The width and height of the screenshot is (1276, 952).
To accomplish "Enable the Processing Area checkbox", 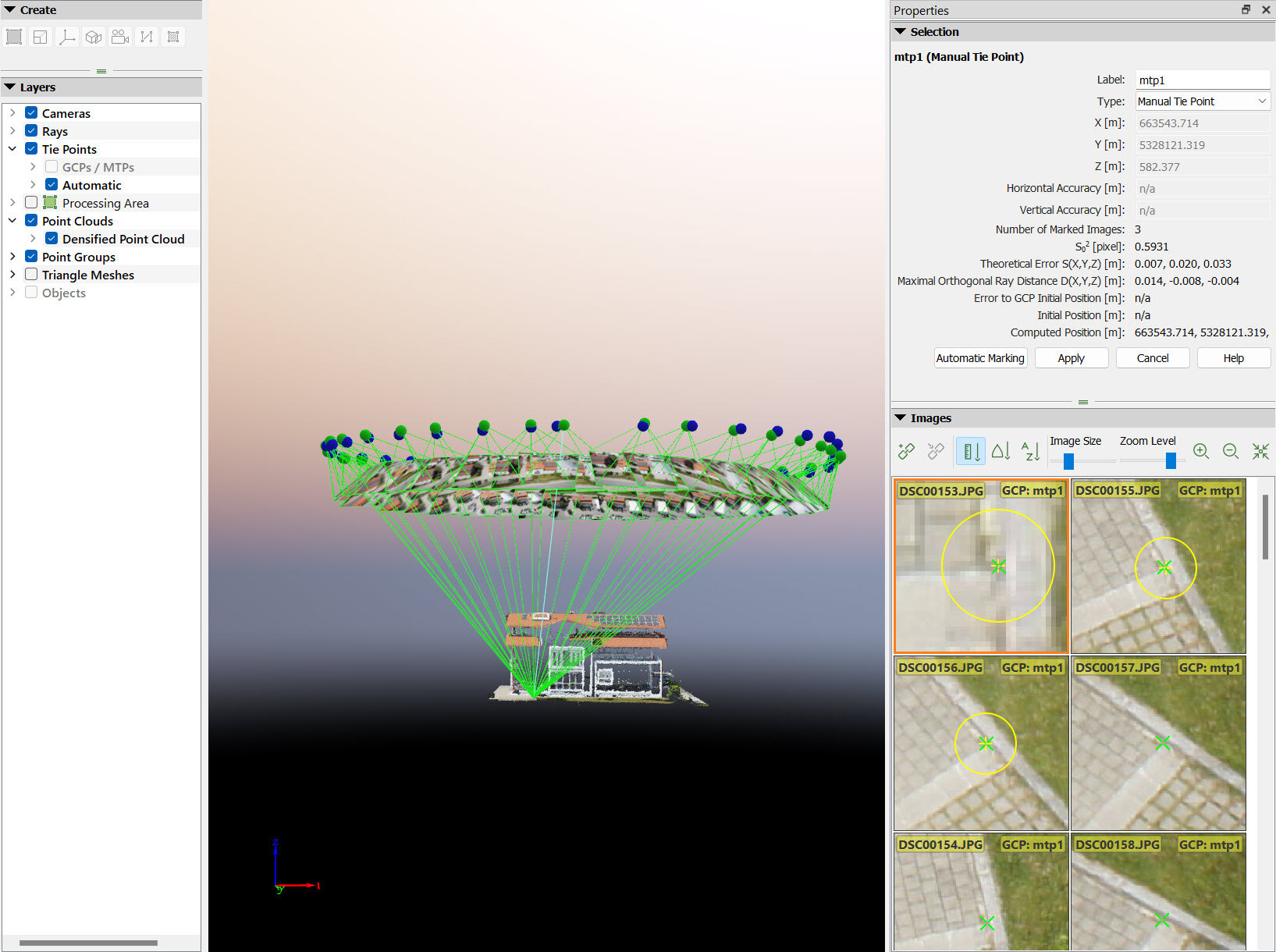I will tap(31, 202).
